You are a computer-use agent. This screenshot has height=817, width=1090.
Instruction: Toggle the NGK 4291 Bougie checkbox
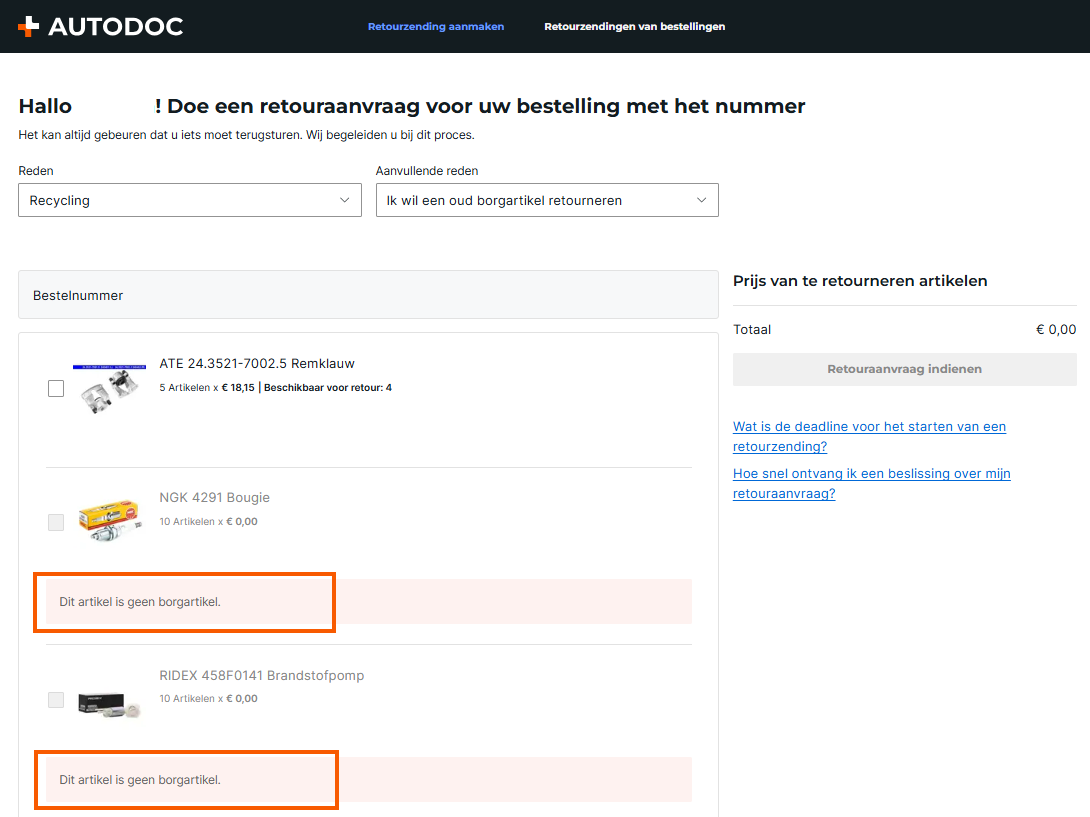tap(56, 522)
